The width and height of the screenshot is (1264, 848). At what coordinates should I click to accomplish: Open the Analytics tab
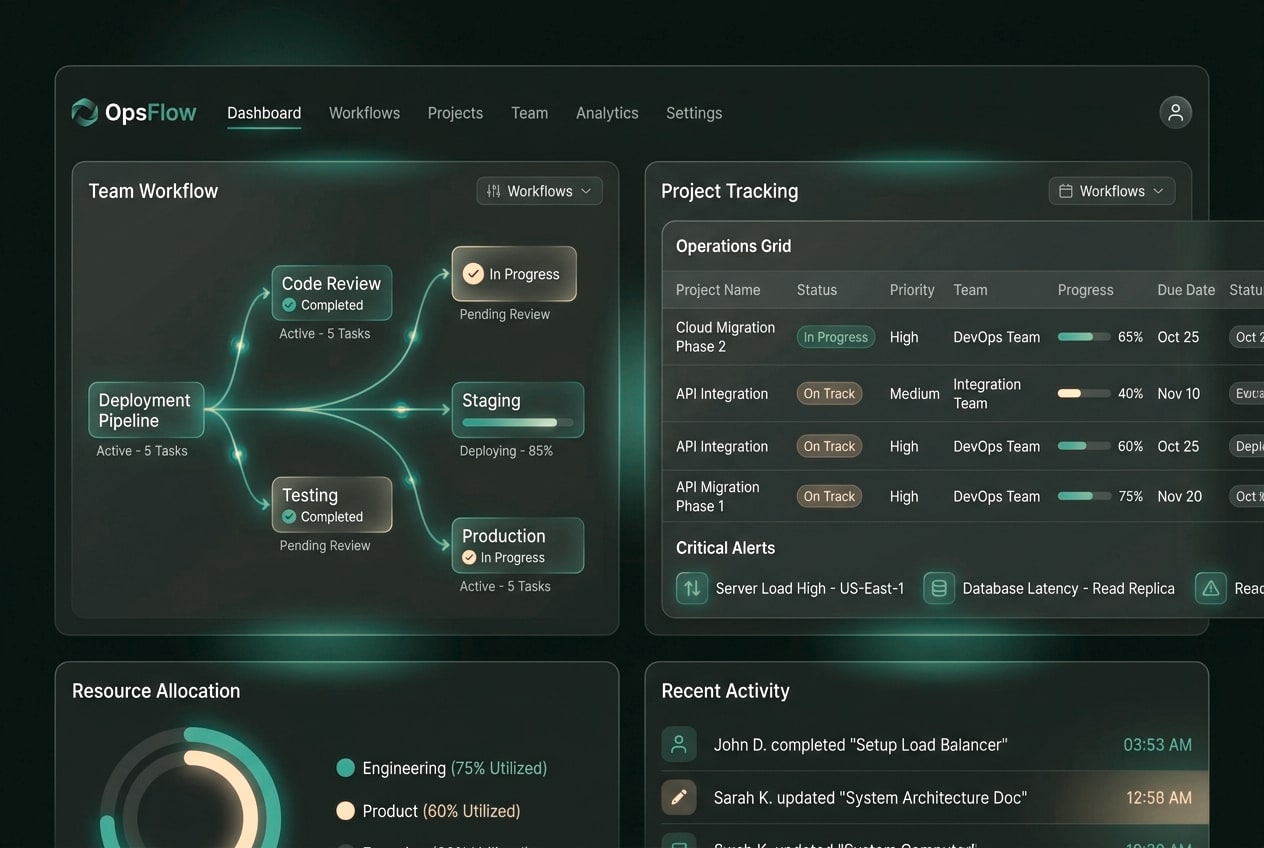click(x=607, y=113)
